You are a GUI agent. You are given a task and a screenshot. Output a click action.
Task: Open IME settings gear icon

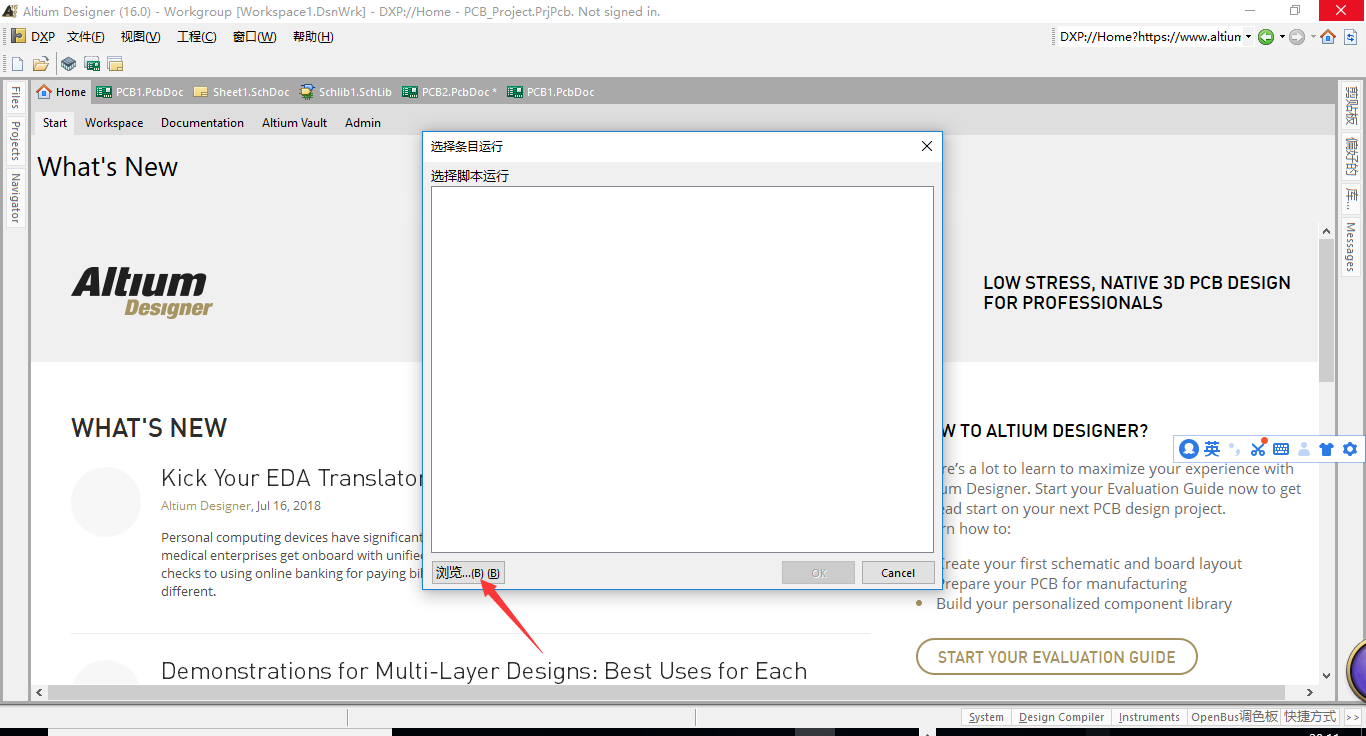point(1350,449)
